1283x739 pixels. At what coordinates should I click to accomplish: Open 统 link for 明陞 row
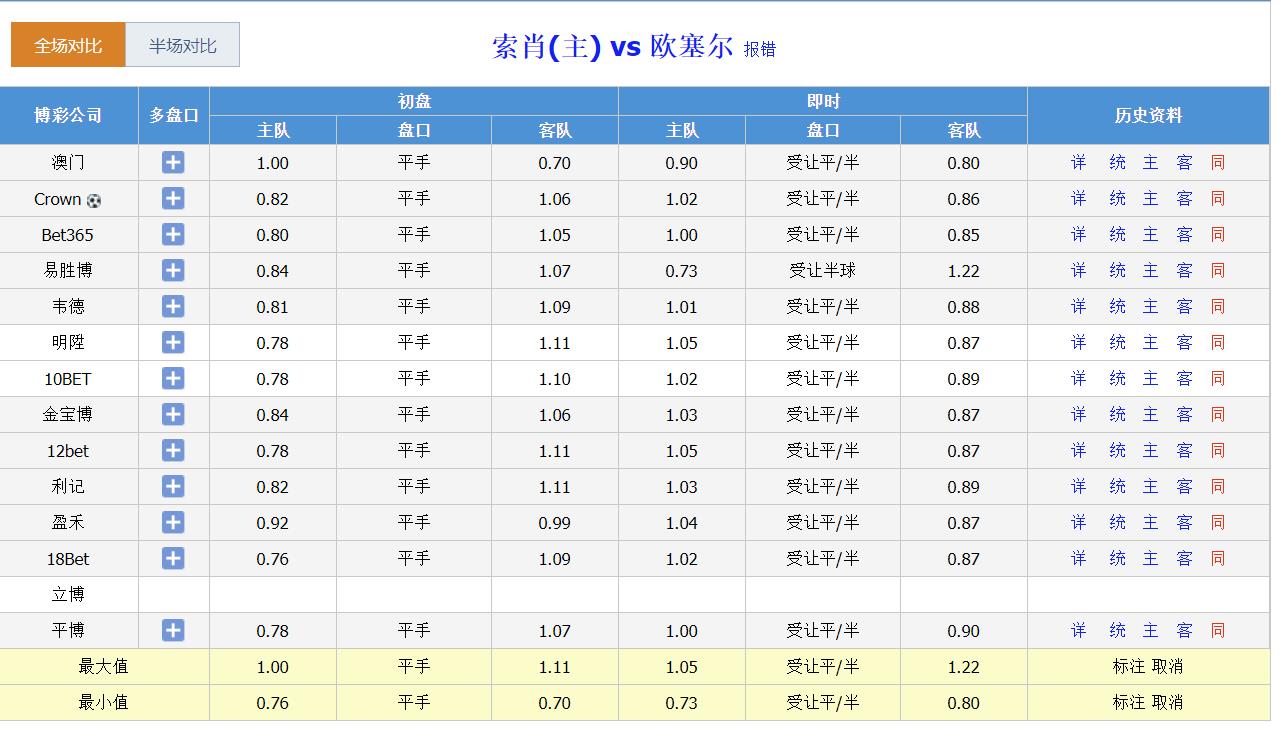[1117, 343]
